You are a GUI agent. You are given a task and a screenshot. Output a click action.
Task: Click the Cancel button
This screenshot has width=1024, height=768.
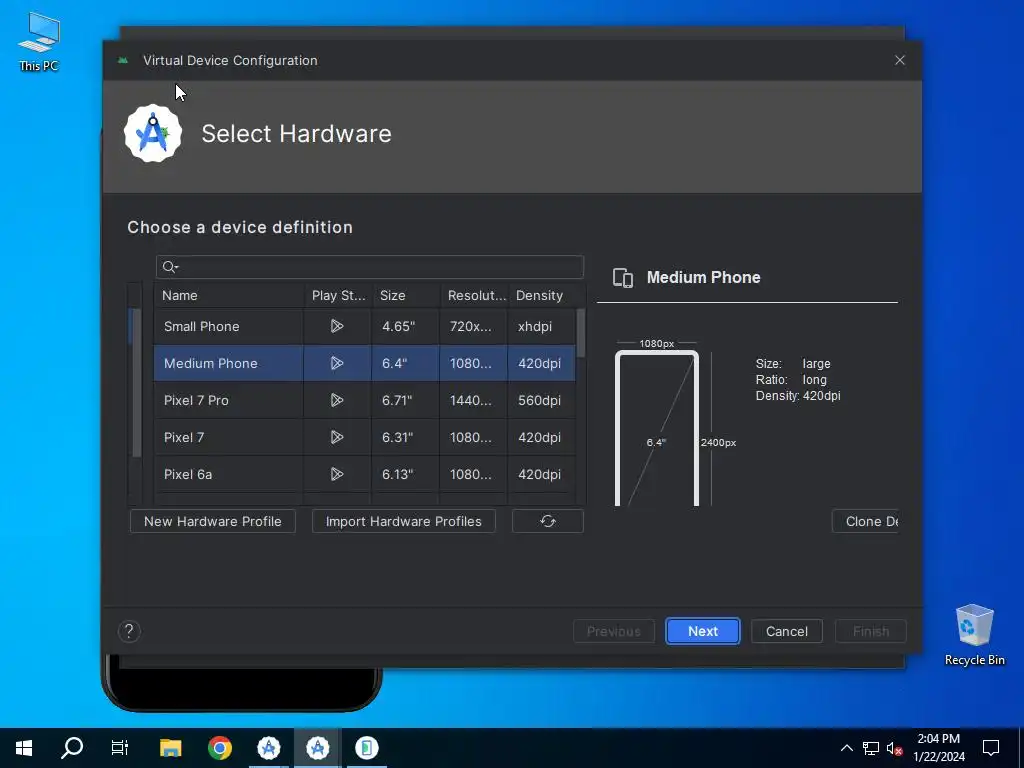coord(786,632)
